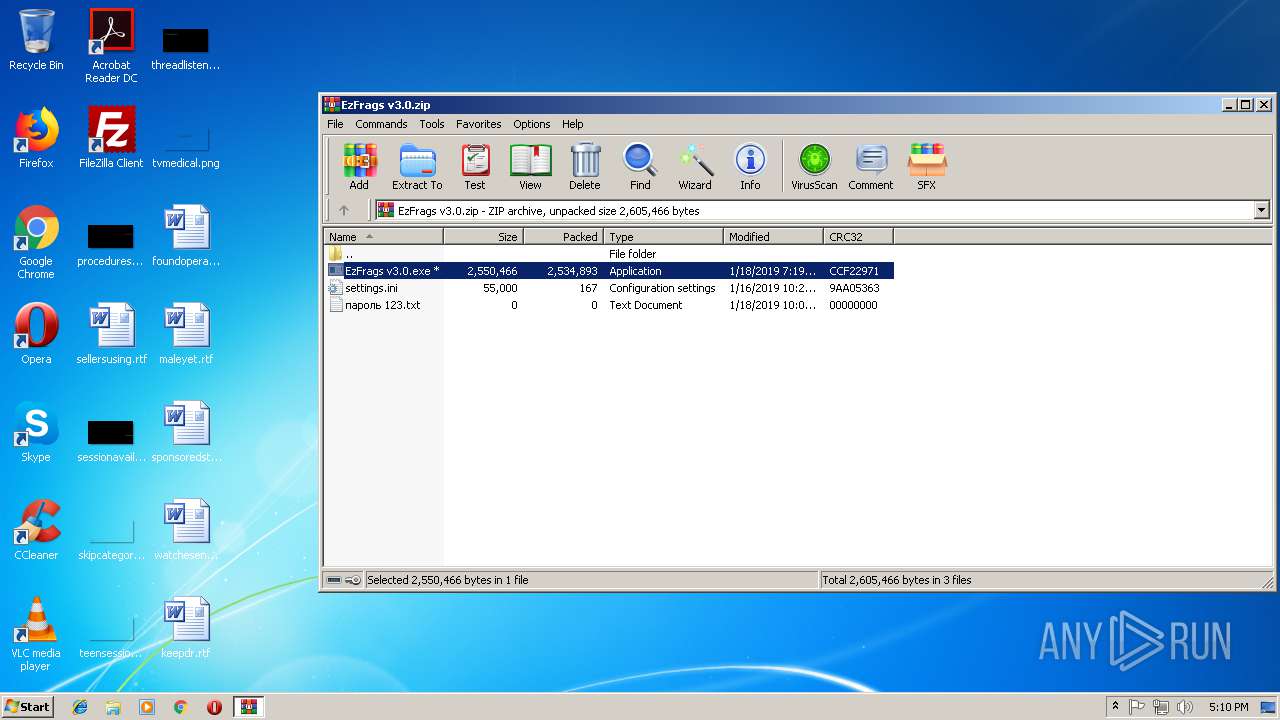Select the sellersusing.rtf desktop document
This screenshot has width=1280, height=720.
pos(111,334)
